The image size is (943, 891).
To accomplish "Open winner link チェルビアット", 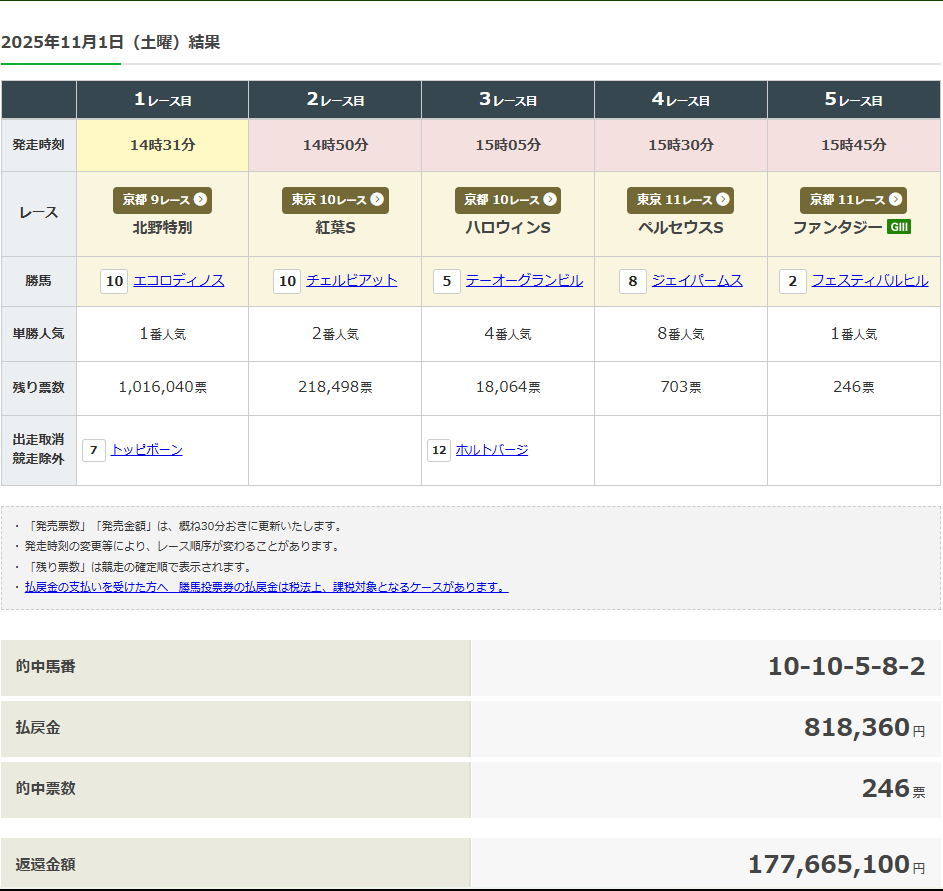I will 351,281.
